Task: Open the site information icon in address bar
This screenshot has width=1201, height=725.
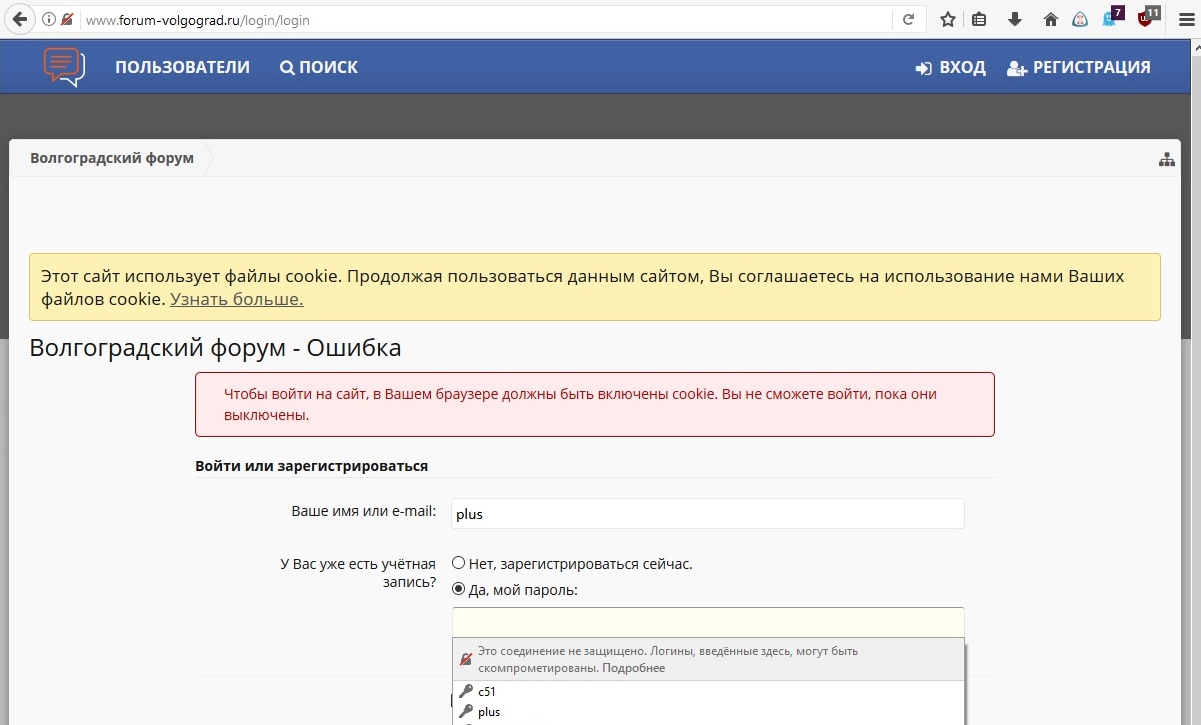Action: 48,19
